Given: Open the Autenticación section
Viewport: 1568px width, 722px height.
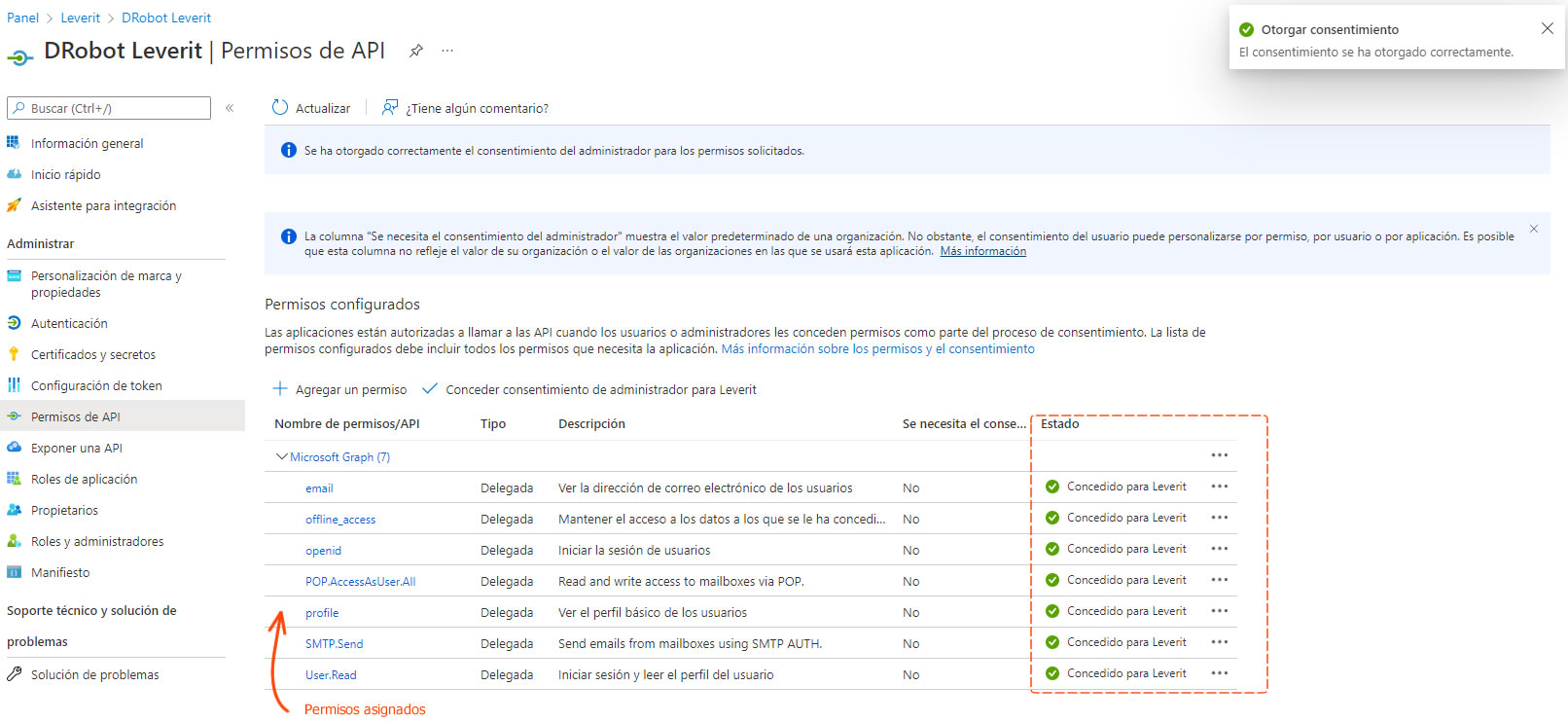Looking at the screenshot, I should pos(69,323).
